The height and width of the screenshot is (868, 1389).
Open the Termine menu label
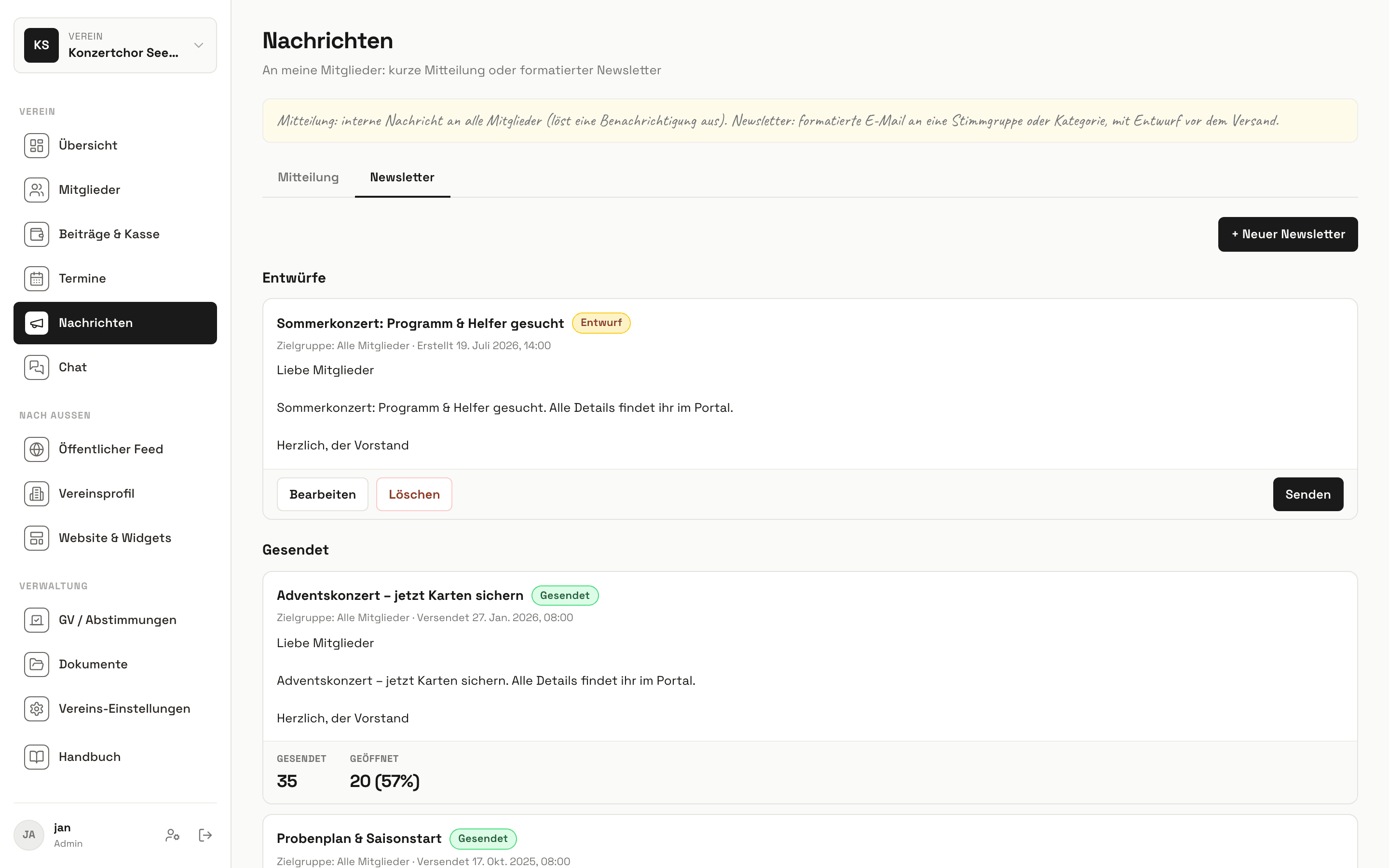(x=82, y=278)
